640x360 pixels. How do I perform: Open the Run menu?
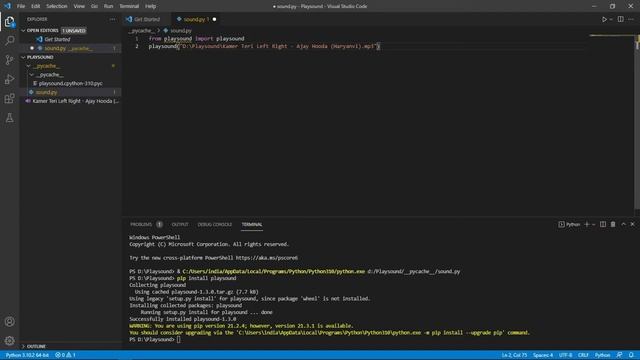[x=108, y=6]
